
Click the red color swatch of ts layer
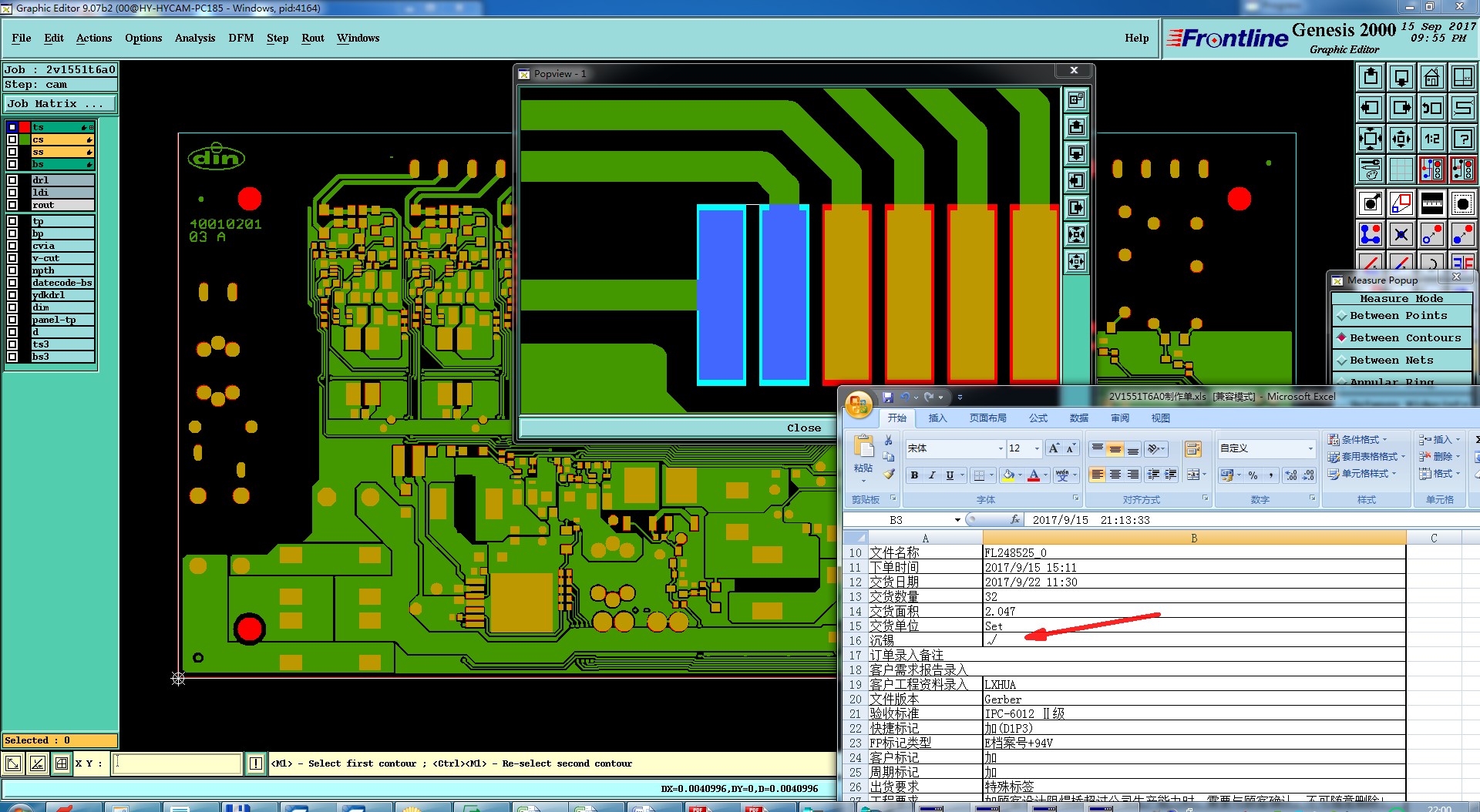(25, 127)
